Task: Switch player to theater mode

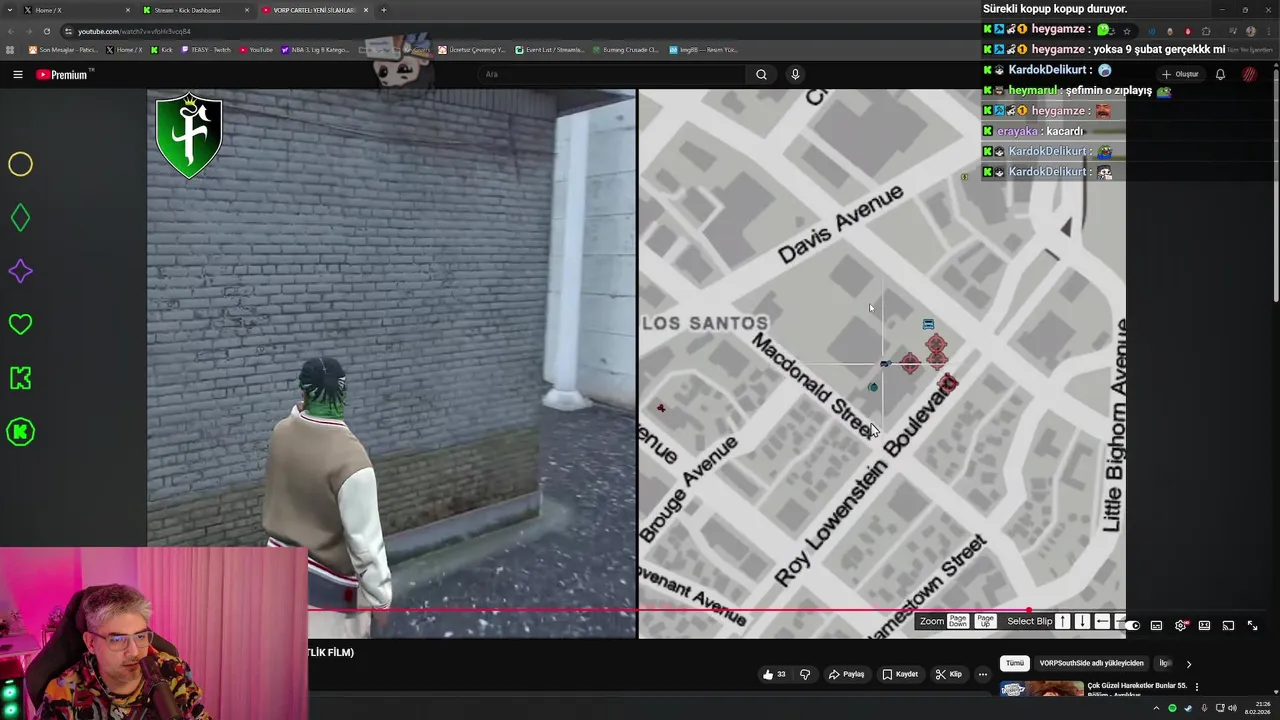Action: point(1204,626)
